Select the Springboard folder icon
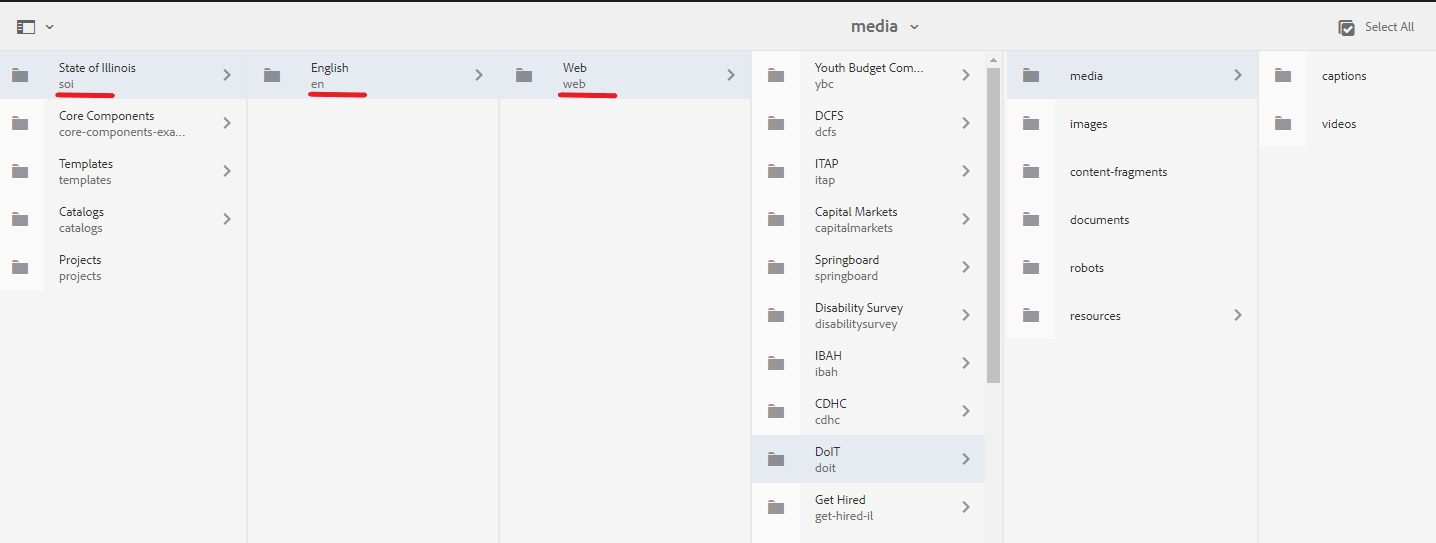 pyautogui.click(x=776, y=267)
